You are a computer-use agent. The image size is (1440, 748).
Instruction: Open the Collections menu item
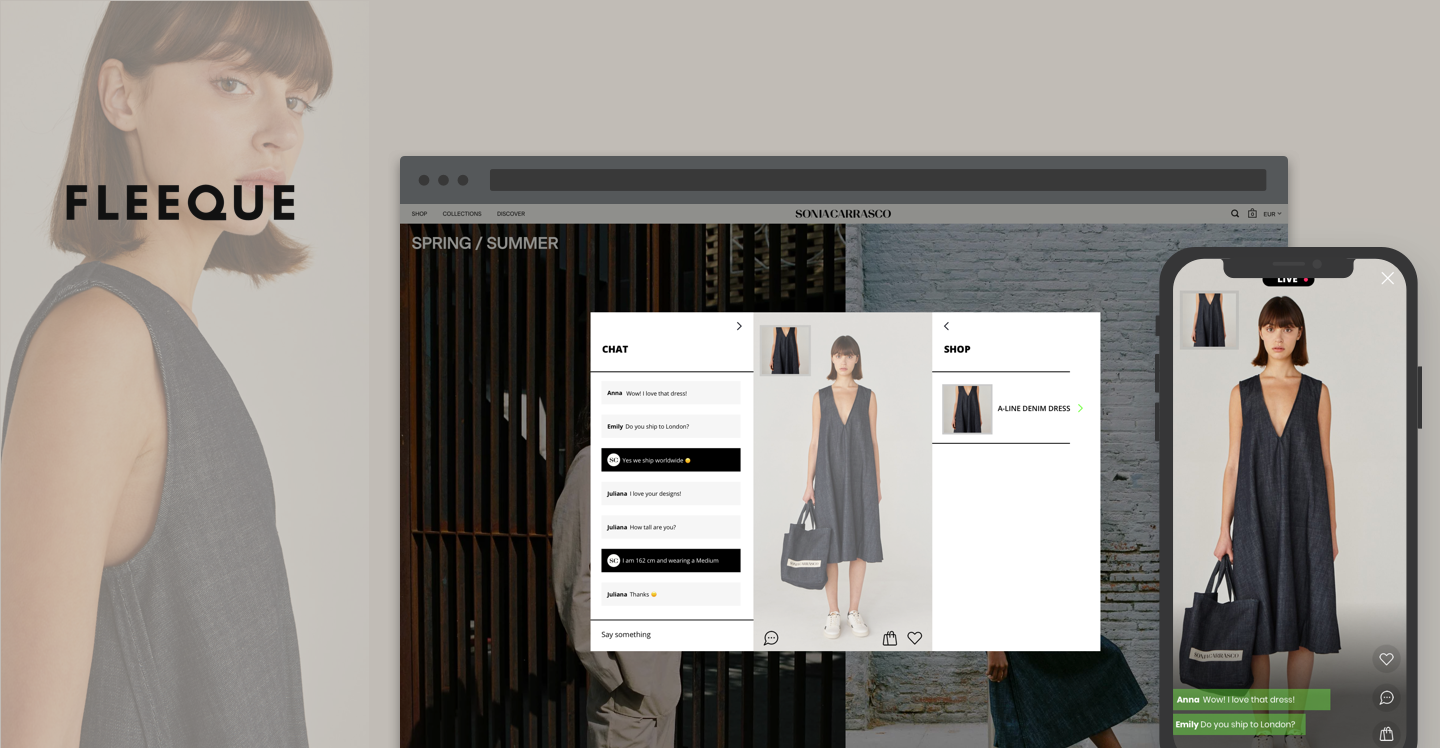pos(462,214)
